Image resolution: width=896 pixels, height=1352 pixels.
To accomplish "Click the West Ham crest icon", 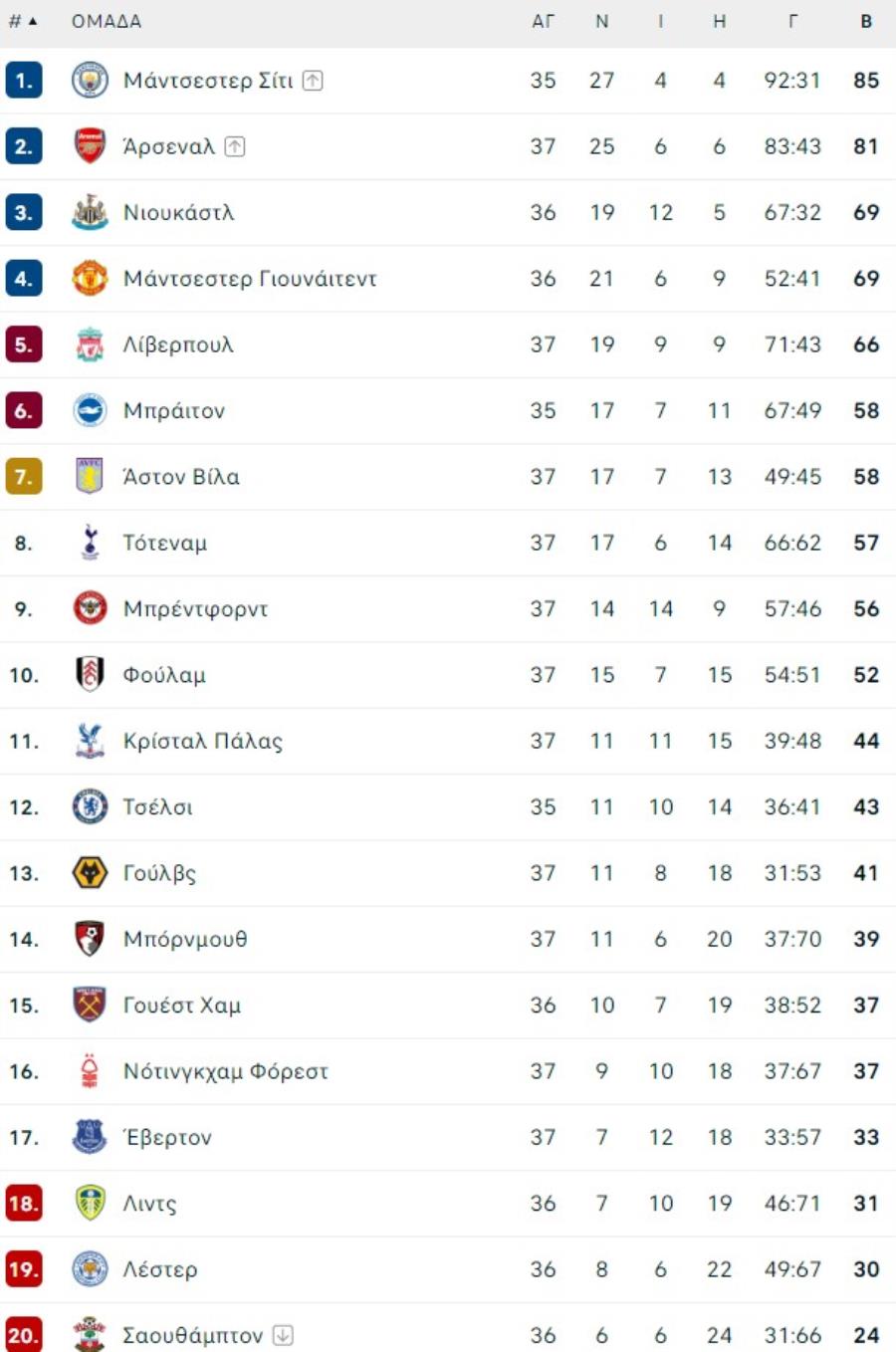I will pyautogui.click(x=90, y=1006).
